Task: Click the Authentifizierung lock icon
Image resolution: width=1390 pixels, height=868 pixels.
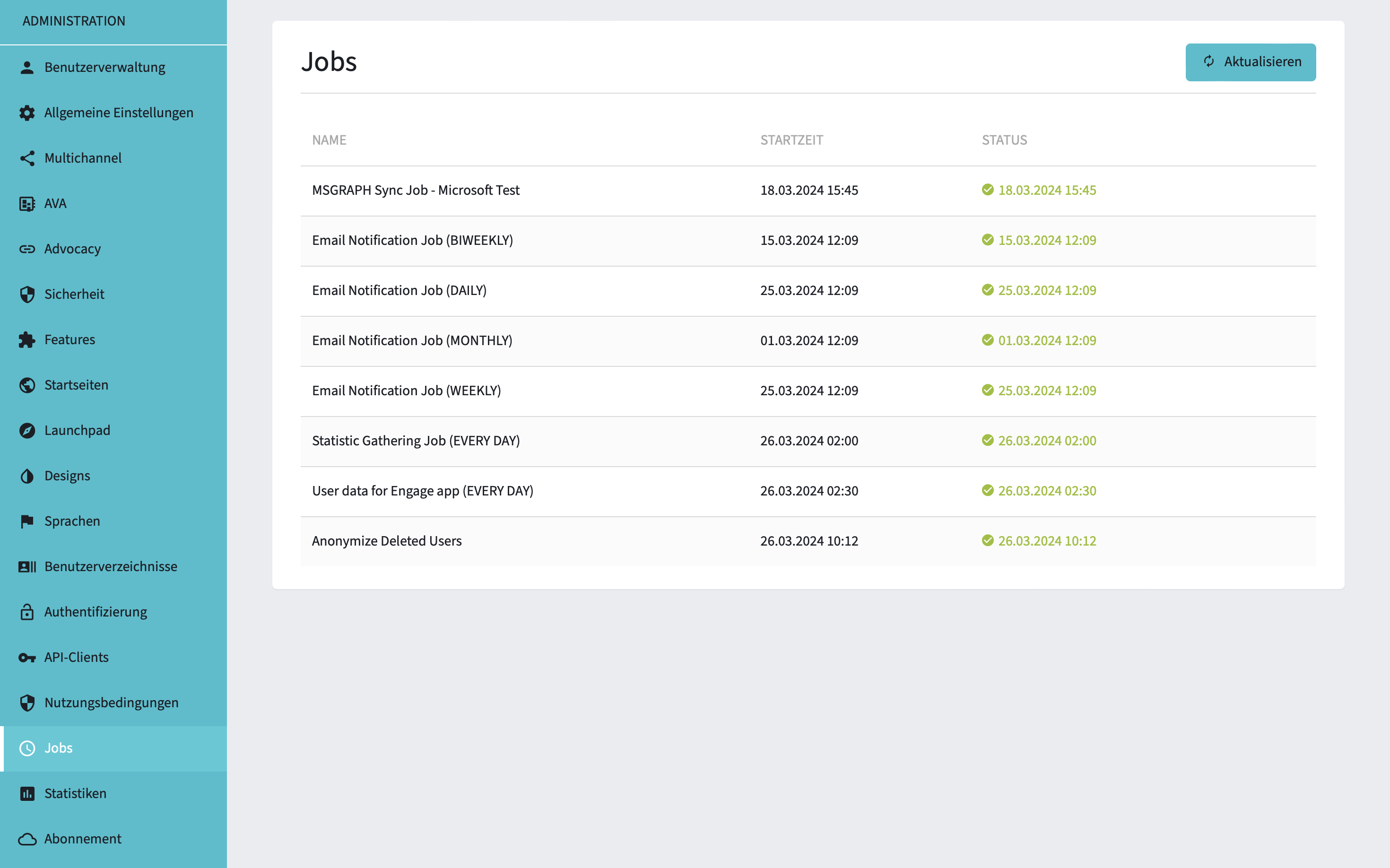Action: [27, 612]
